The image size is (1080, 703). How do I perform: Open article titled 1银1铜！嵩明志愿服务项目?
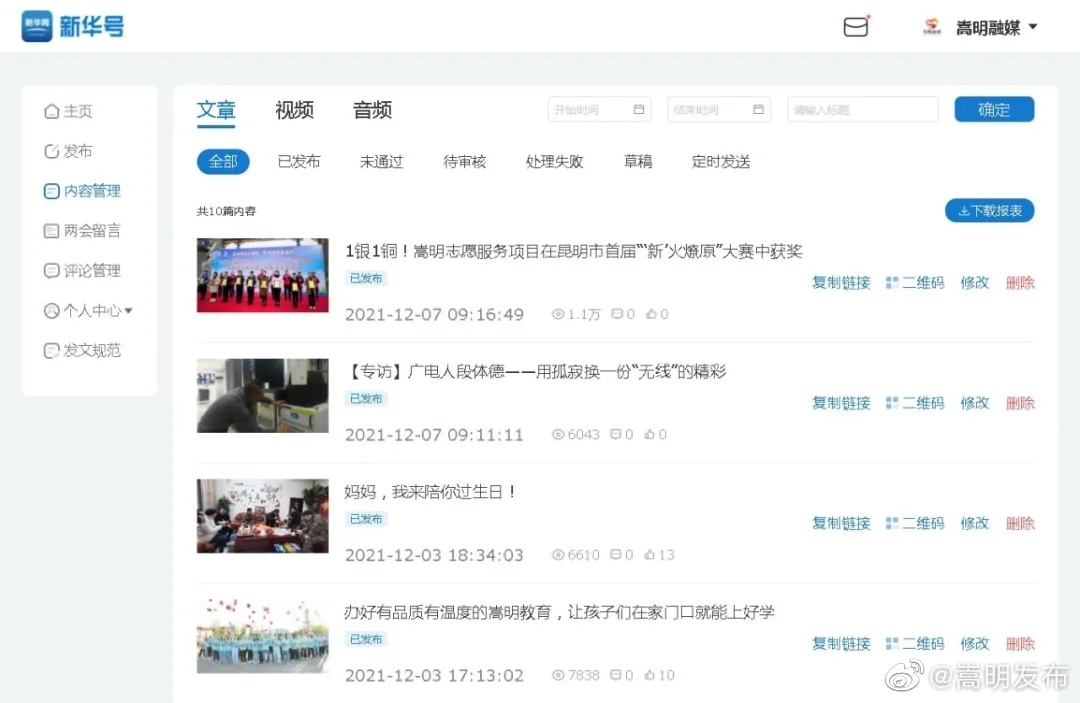point(574,251)
